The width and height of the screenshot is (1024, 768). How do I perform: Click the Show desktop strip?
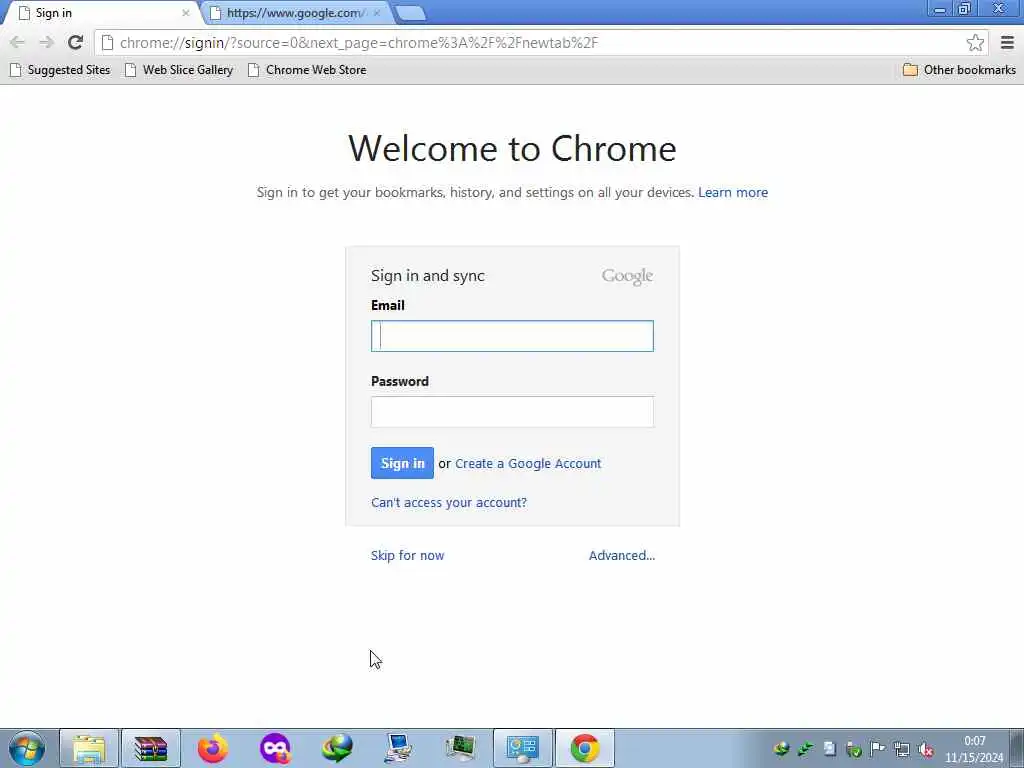(1017, 748)
